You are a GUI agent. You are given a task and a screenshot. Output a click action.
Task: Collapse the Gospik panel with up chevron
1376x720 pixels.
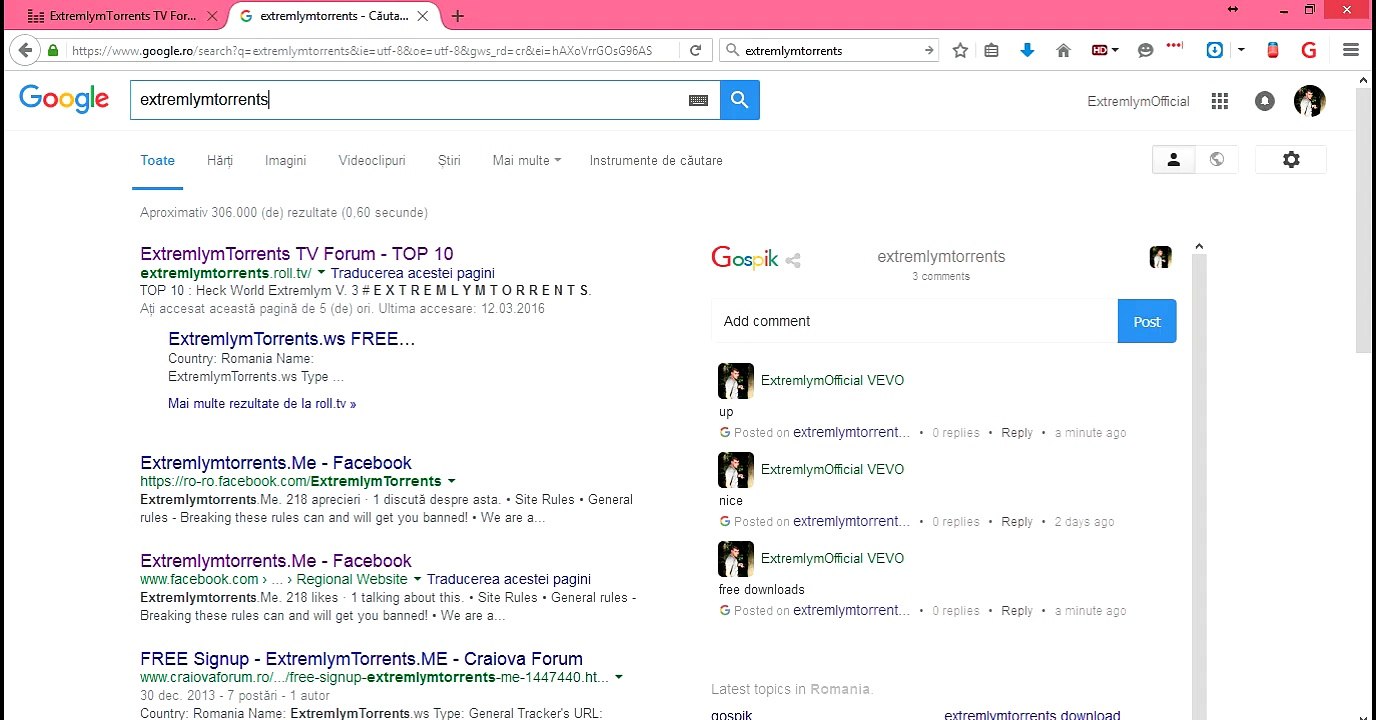pyautogui.click(x=1199, y=247)
